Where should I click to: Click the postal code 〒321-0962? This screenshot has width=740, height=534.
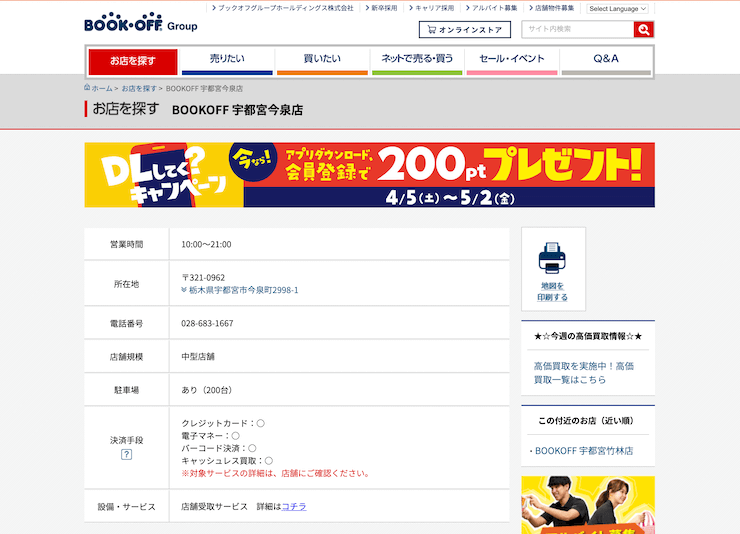click(x=203, y=278)
